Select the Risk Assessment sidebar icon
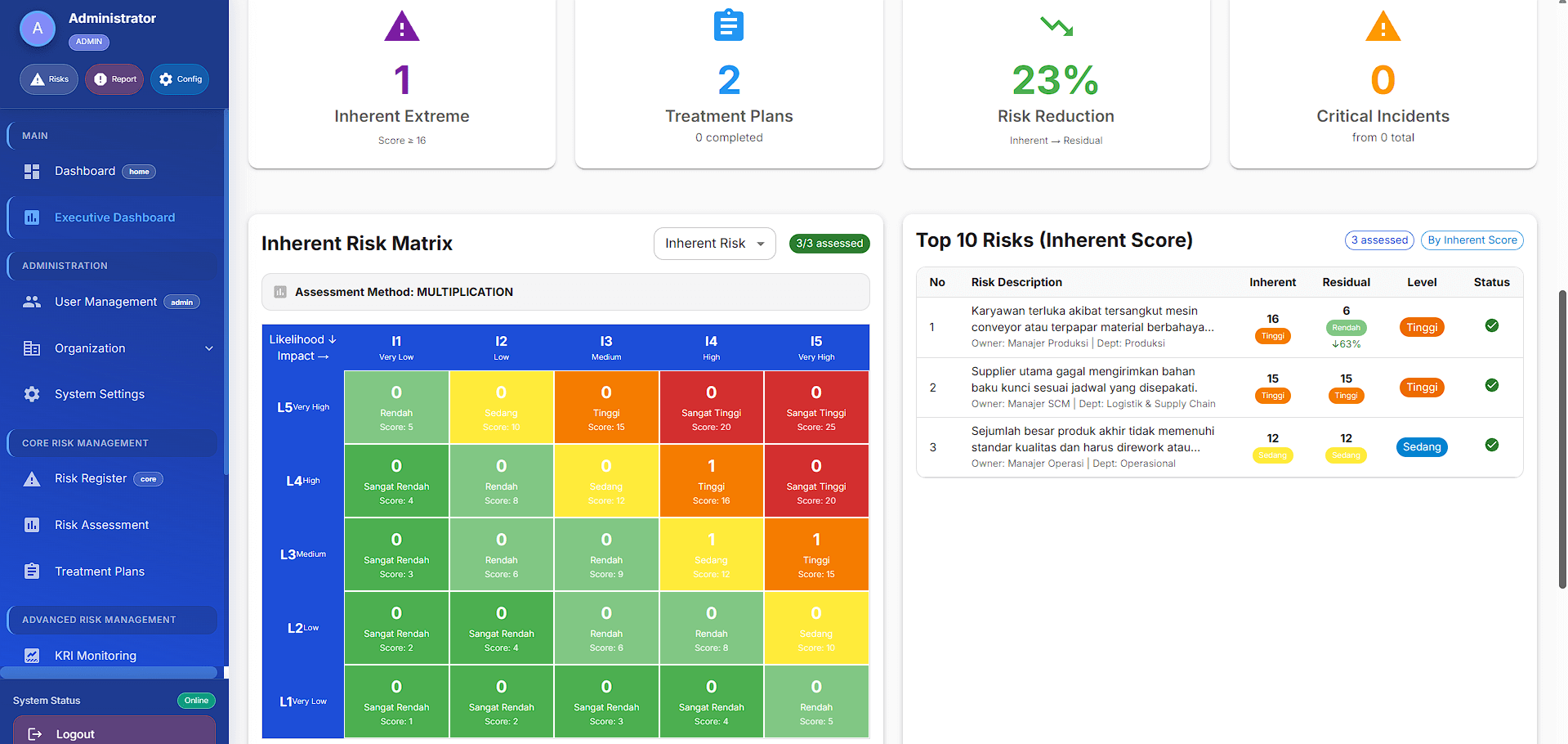Screen dimensions: 1568x744 [32, 524]
